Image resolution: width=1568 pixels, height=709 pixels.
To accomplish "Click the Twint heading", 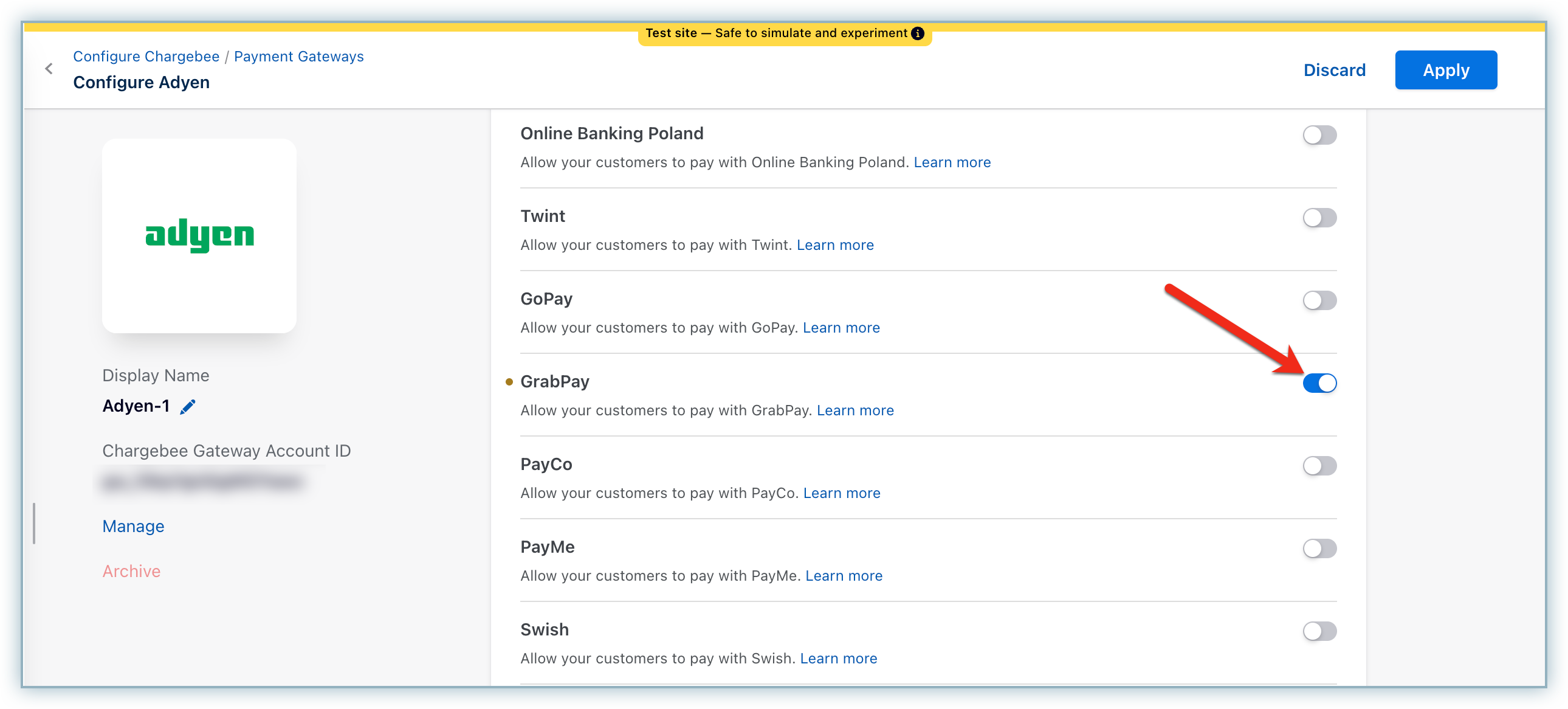I will (x=542, y=216).
